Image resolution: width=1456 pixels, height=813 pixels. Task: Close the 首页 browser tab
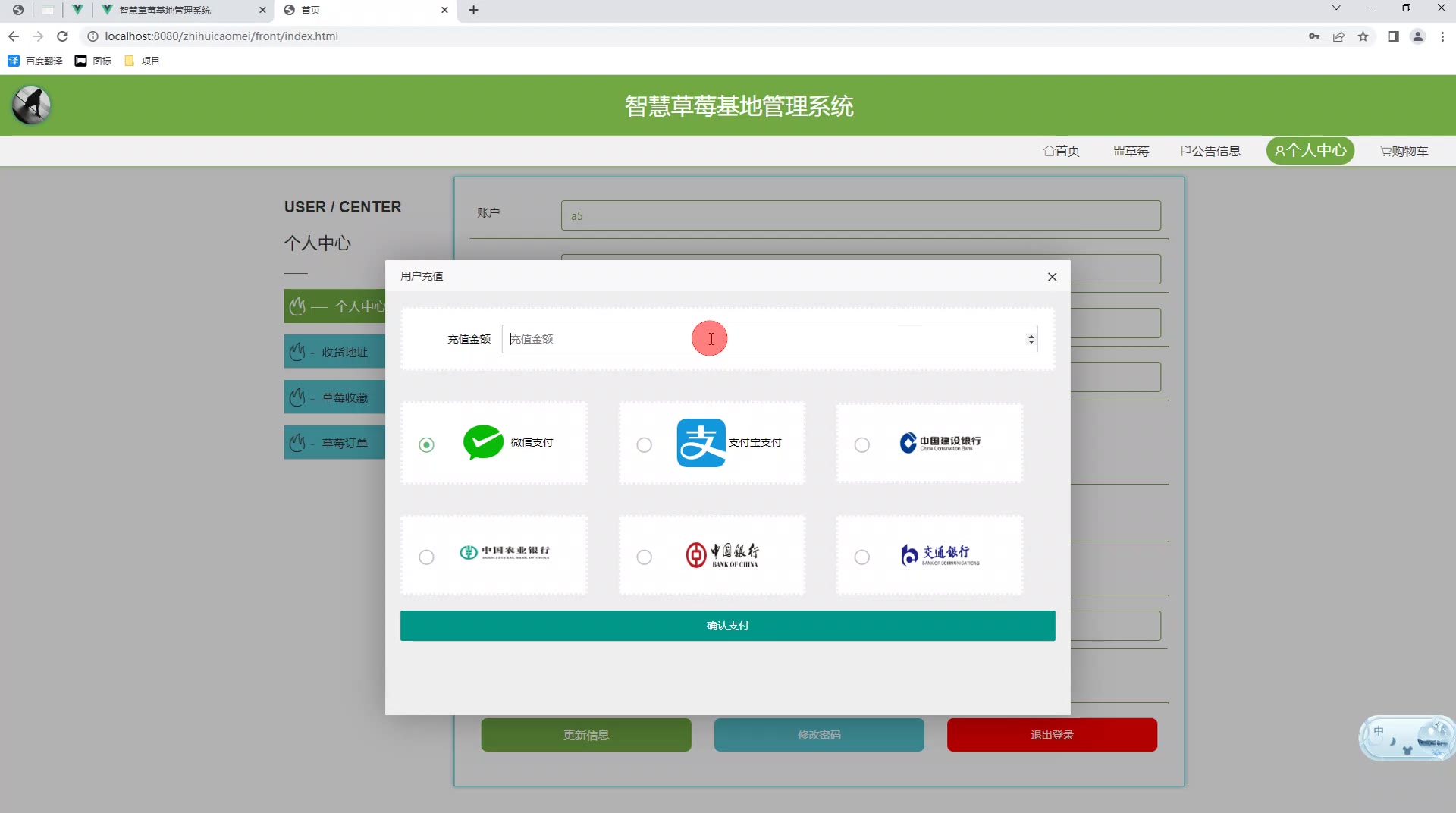tap(444, 10)
